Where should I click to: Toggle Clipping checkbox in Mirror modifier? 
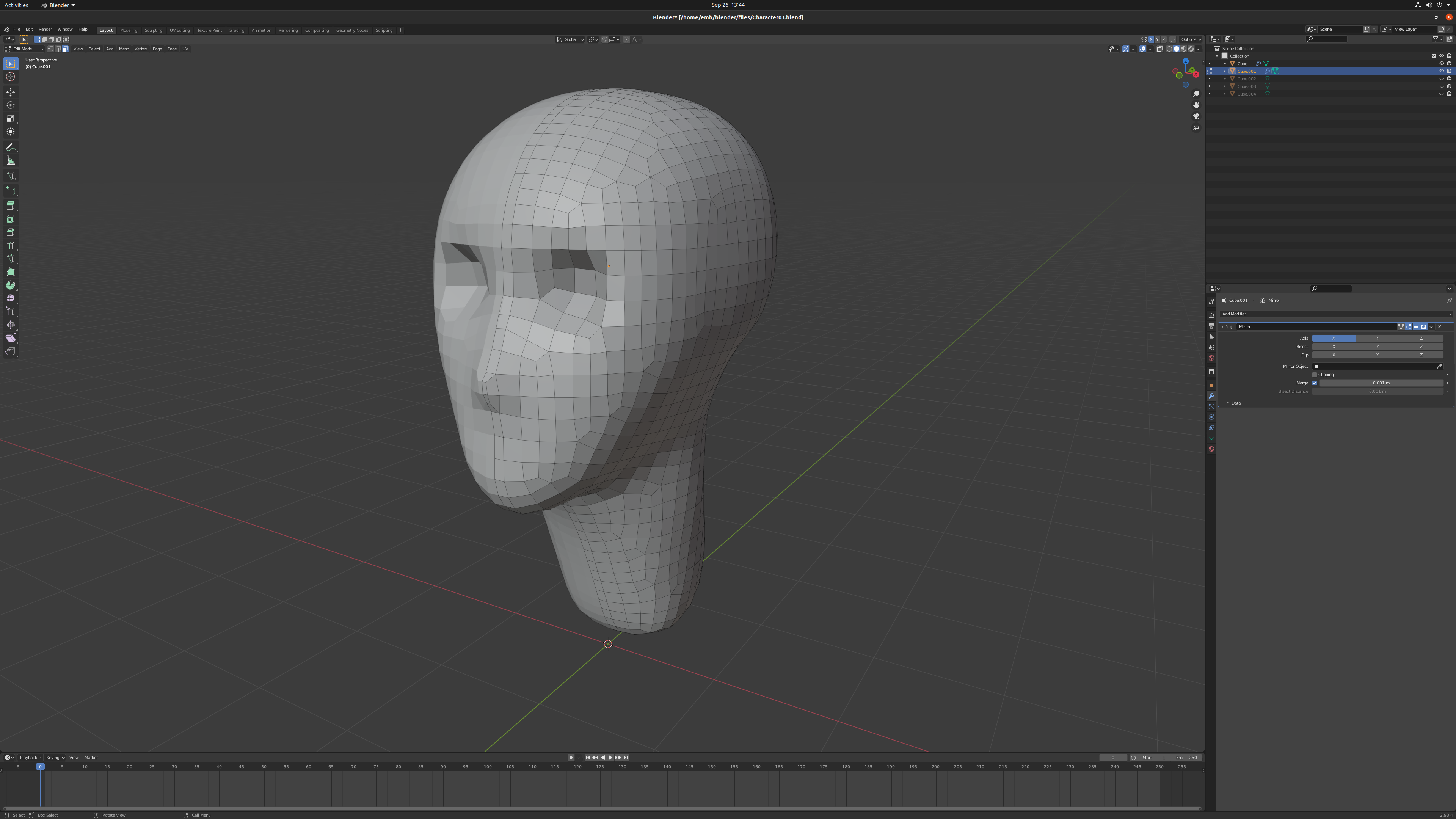point(1315,375)
